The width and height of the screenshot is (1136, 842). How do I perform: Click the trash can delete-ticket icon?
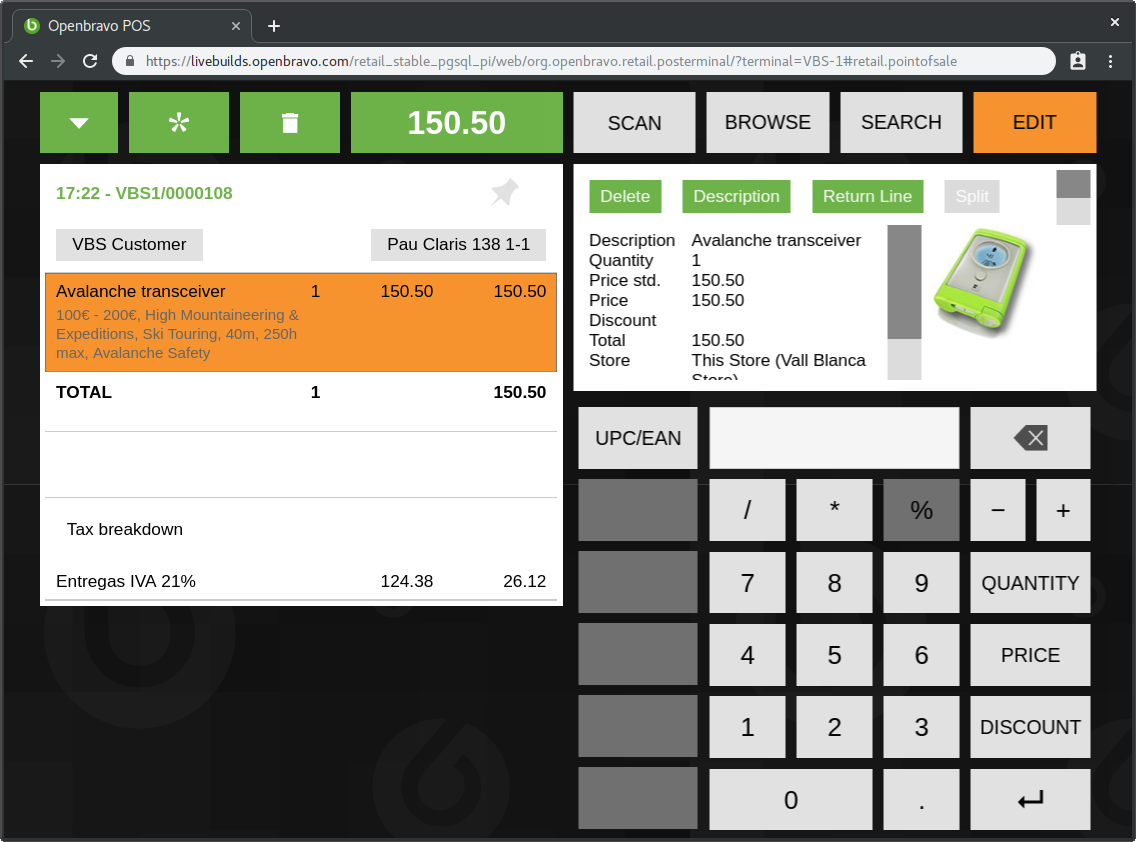click(290, 122)
